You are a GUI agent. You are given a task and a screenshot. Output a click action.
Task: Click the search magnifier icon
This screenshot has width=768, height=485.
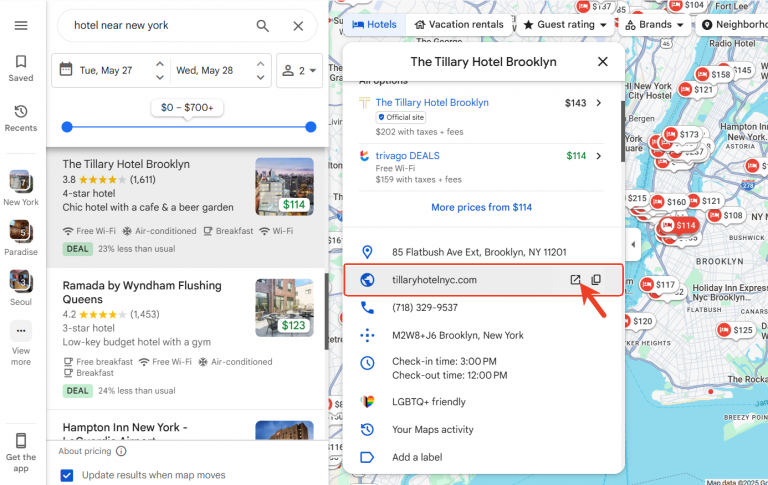click(x=263, y=26)
